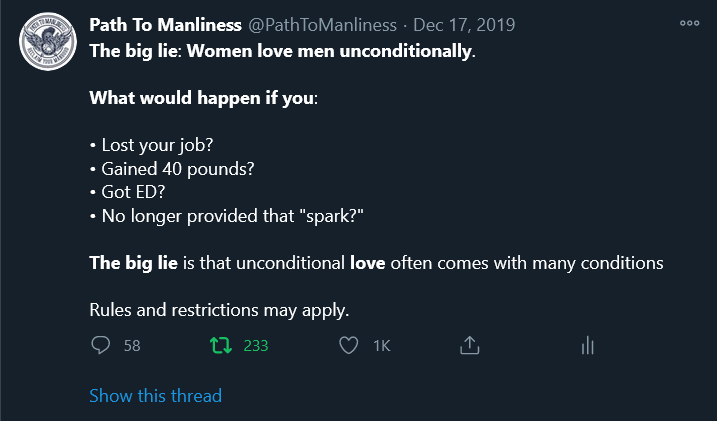Screen dimensions: 717x421
Task: View tweet analytics bar chart icon
Action: 588,346
